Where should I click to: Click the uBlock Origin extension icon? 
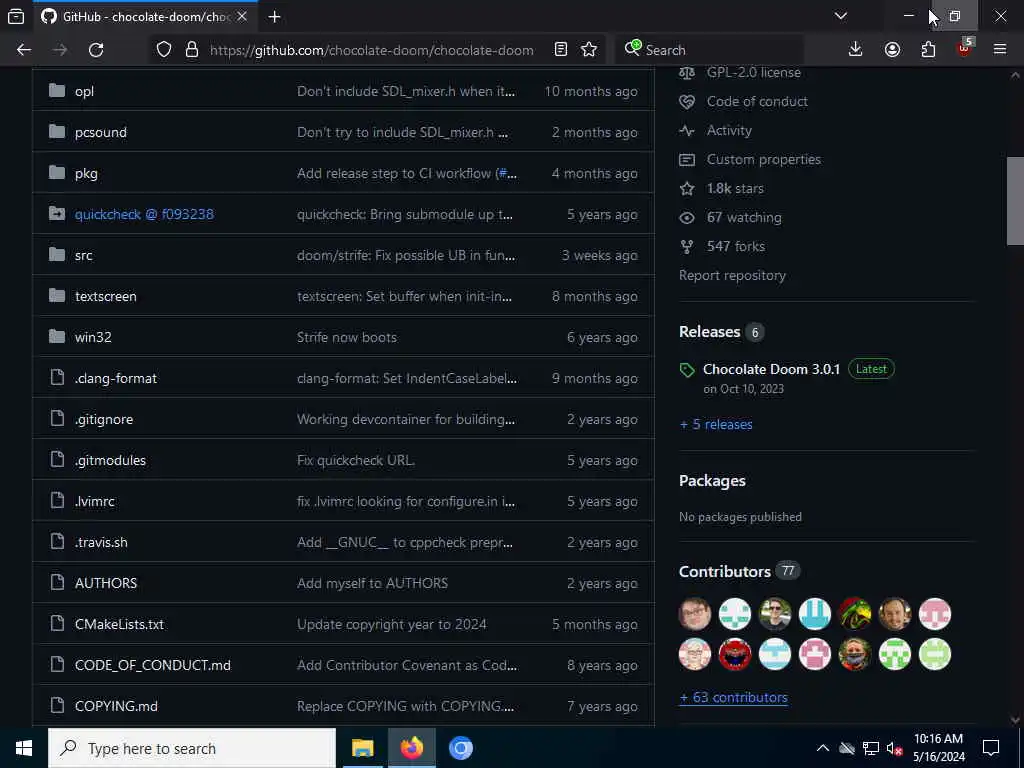[x=965, y=48]
